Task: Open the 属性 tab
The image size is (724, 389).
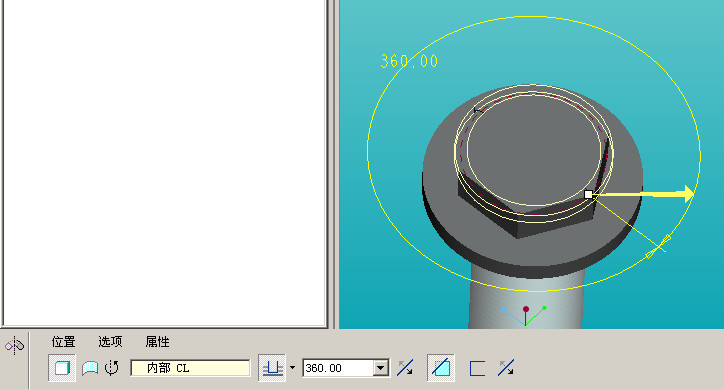Action: (x=157, y=342)
